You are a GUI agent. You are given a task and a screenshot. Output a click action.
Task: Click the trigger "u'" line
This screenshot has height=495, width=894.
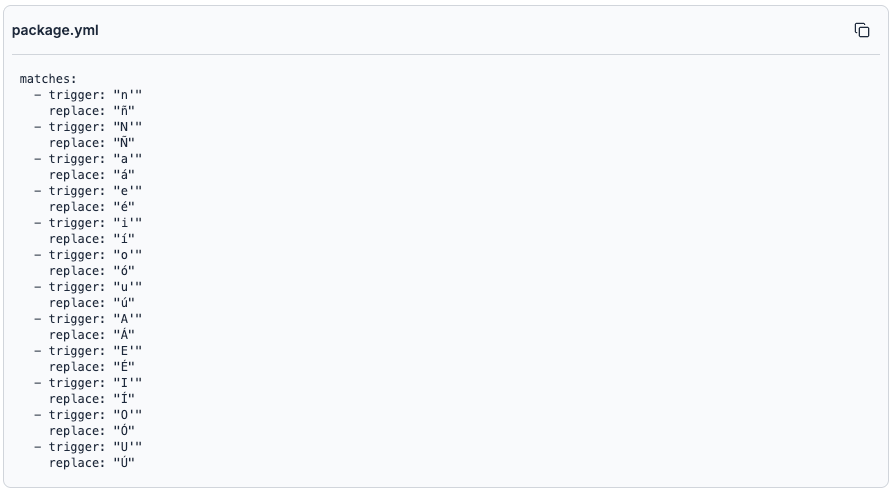88,286
